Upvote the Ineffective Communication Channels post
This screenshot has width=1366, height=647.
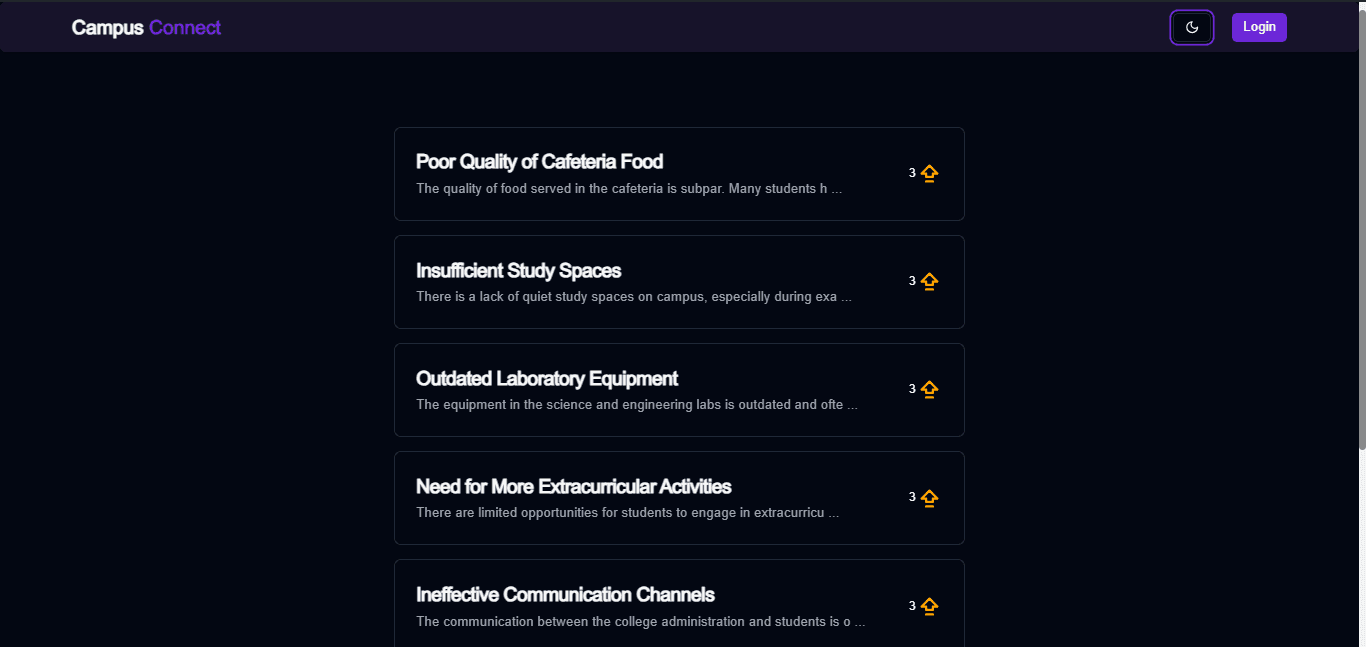(930, 605)
